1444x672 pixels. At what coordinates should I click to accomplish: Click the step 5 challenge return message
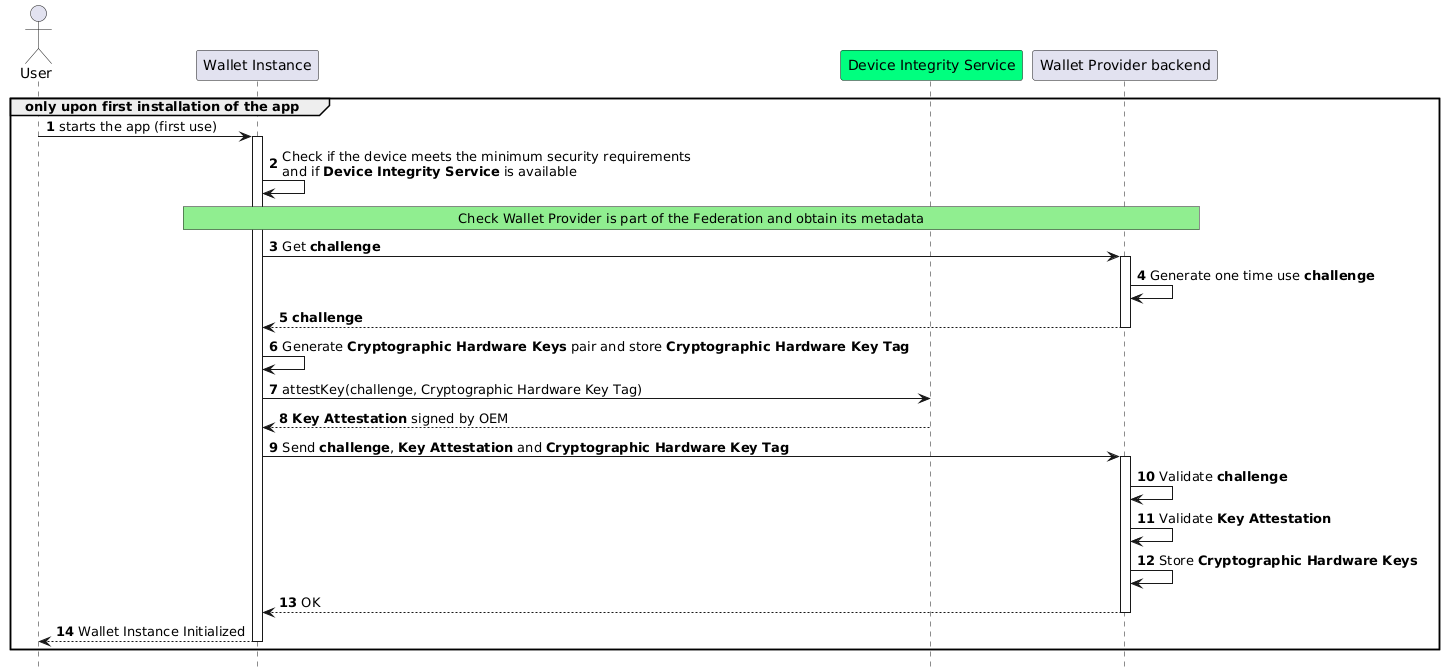pyautogui.click(x=327, y=317)
